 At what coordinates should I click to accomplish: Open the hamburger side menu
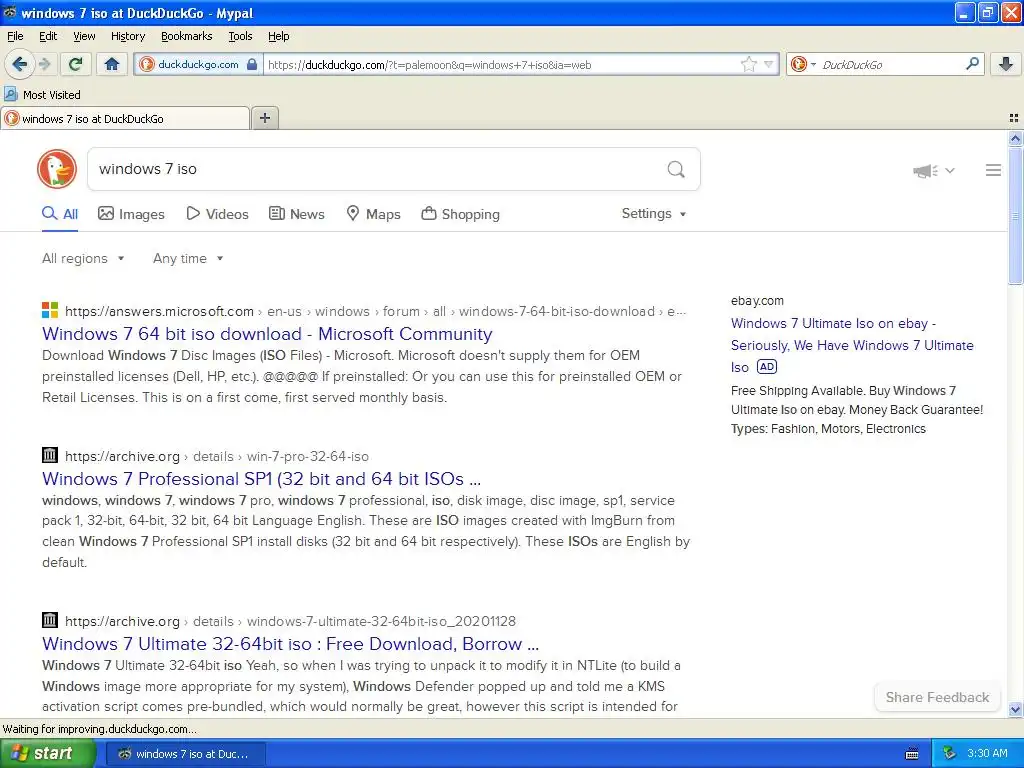993,170
